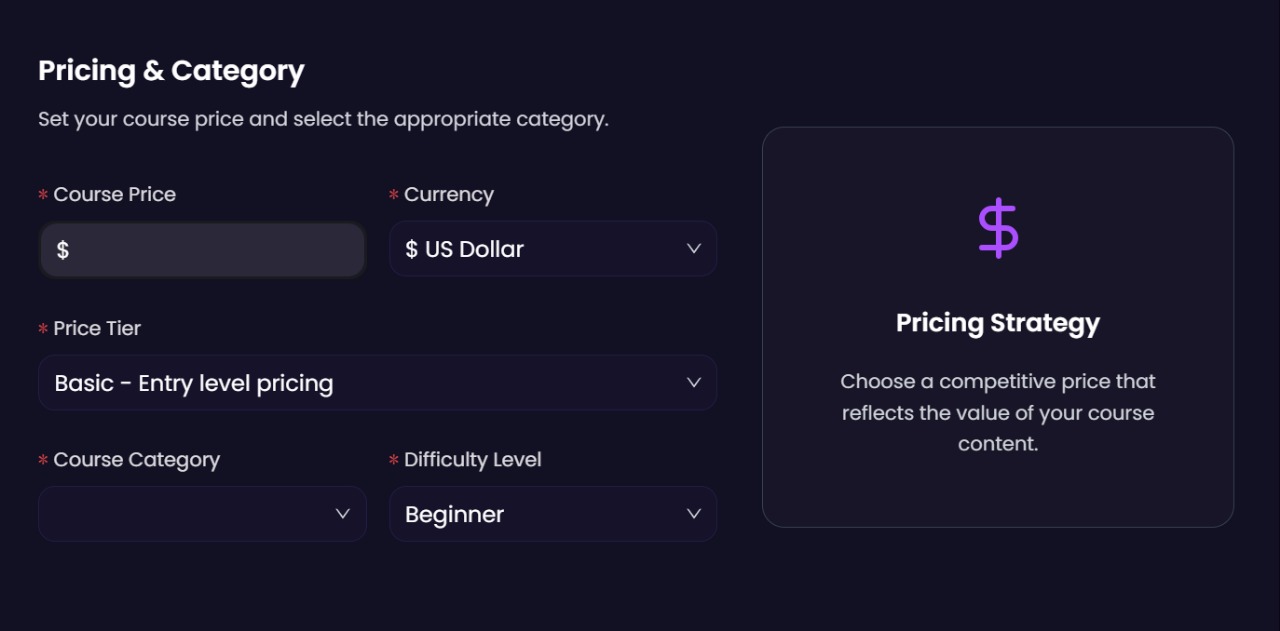The image size is (1280, 631).
Task: Click the Course Category chevron arrow
Action: (343, 513)
